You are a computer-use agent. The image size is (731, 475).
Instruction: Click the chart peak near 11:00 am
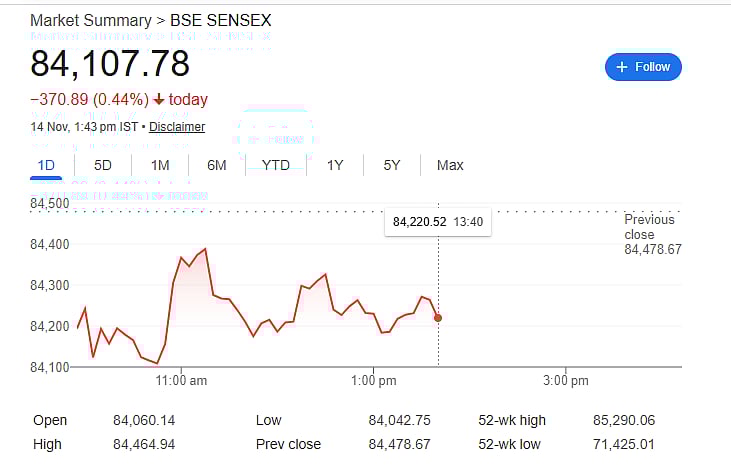(205, 249)
